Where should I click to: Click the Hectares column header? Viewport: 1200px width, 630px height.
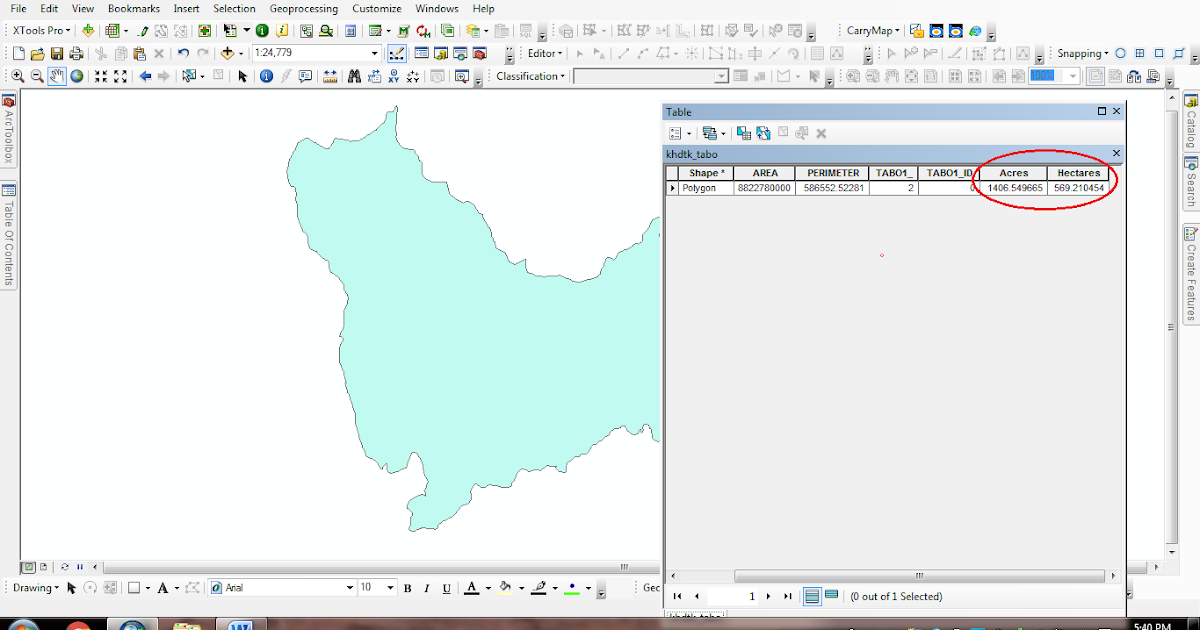pos(1078,173)
